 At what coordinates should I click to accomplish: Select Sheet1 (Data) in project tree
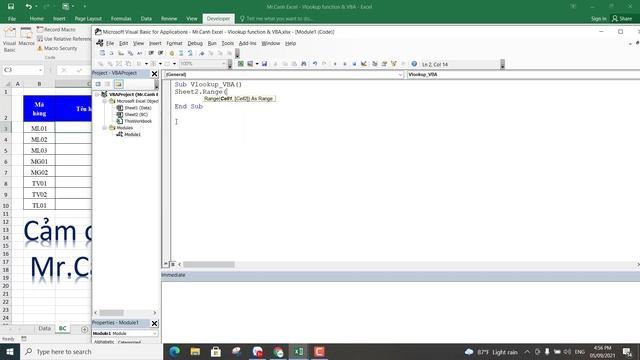[134, 108]
